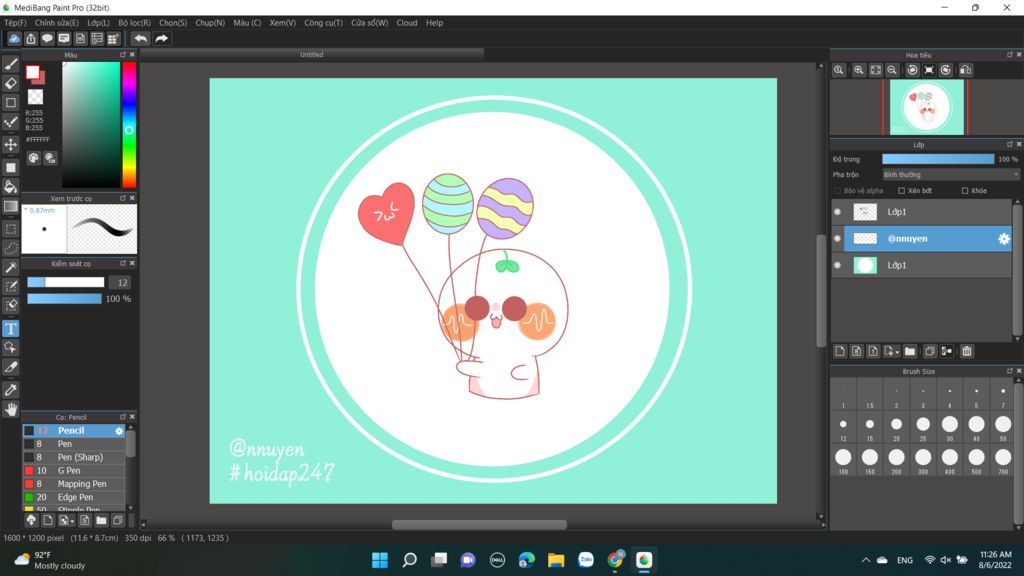Click the layer Độ trong opacity slider
The image size is (1024, 576).
pyautogui.click(x=938, y=159)
